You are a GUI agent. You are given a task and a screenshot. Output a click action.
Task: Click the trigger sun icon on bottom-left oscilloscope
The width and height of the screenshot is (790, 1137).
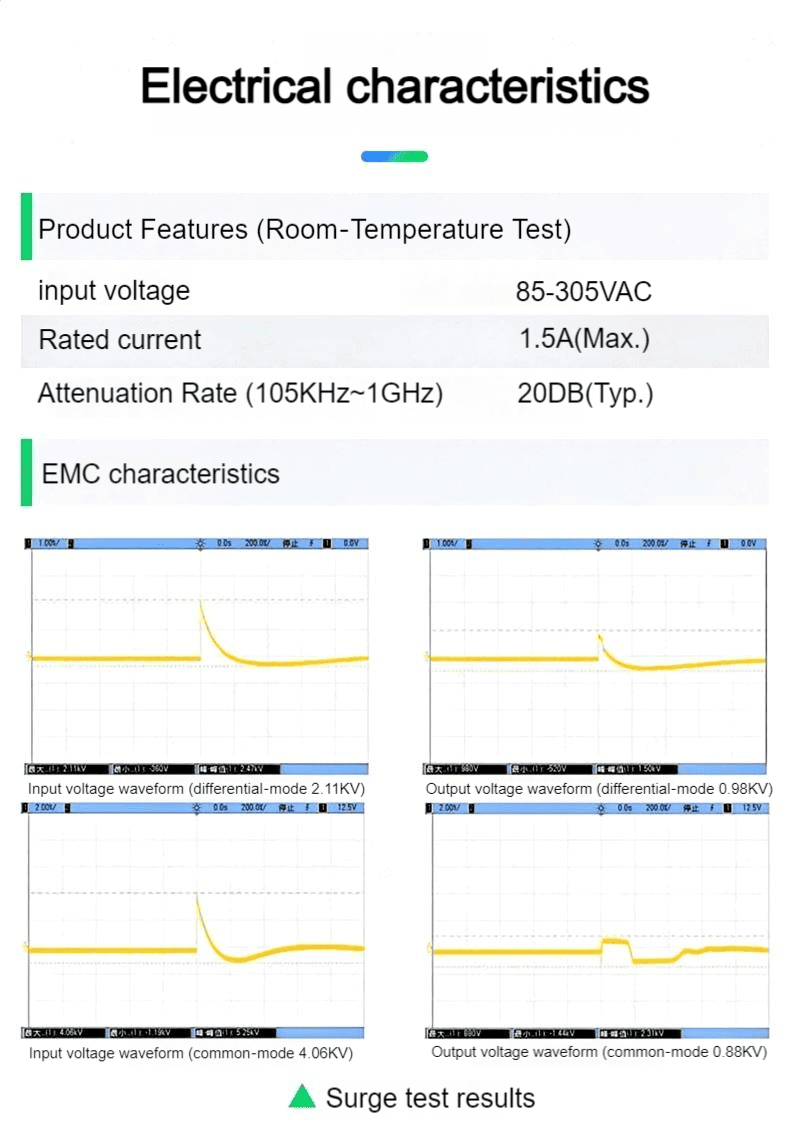tap(197, 808)
